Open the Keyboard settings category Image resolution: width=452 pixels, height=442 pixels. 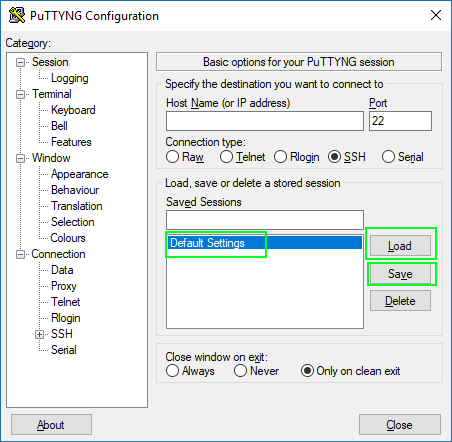click(x=73, y=110)
